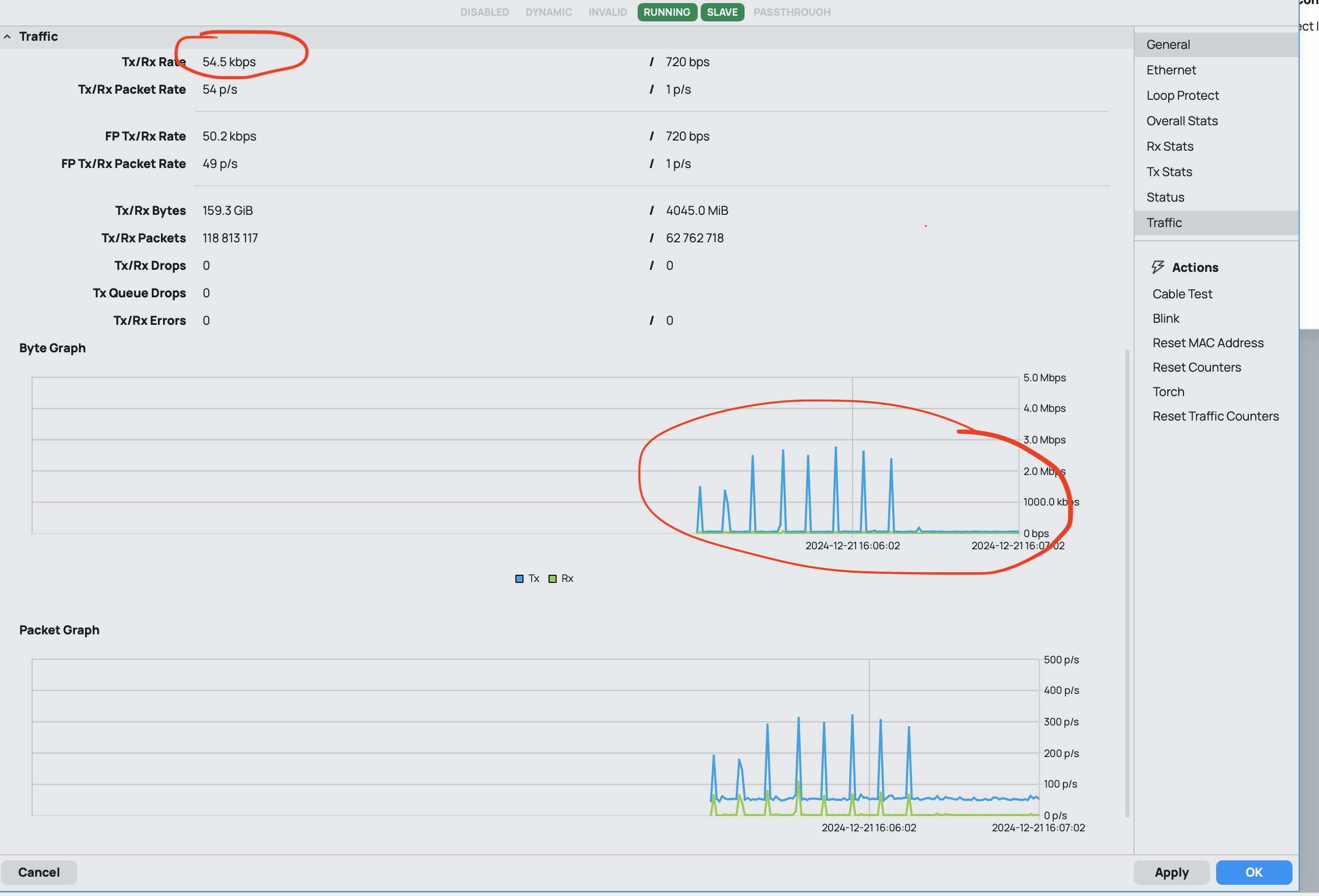Click Reset MAC Address action
This screenshot has width=1319, height=896.
tap(1208, 343)
